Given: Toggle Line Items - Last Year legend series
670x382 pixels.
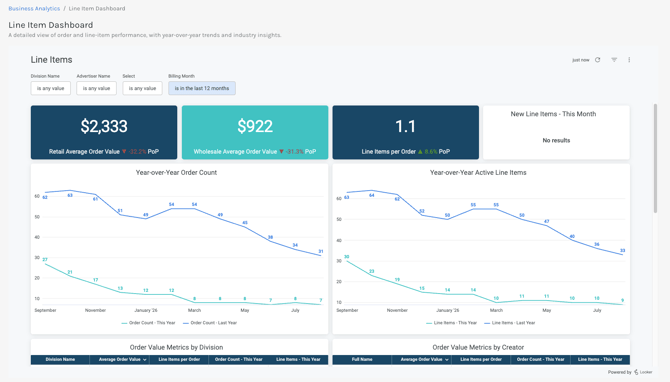Looking at the screenshot, I should [x=509, y=323].
